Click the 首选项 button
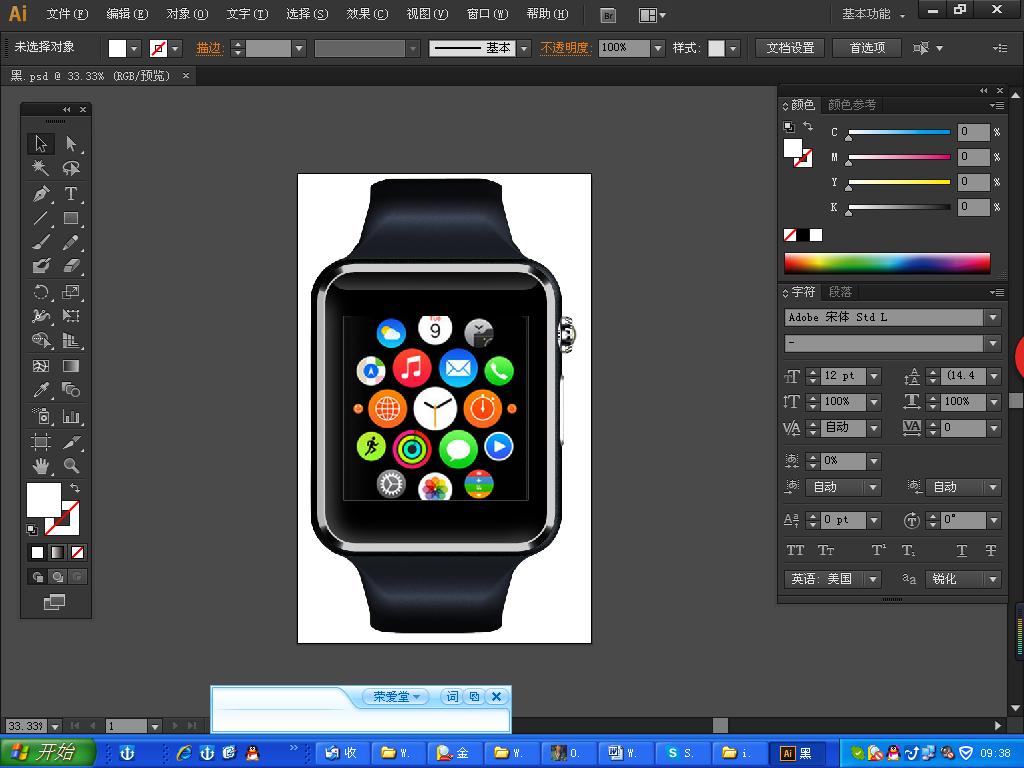1024x768 pixels. coord(867,48)
